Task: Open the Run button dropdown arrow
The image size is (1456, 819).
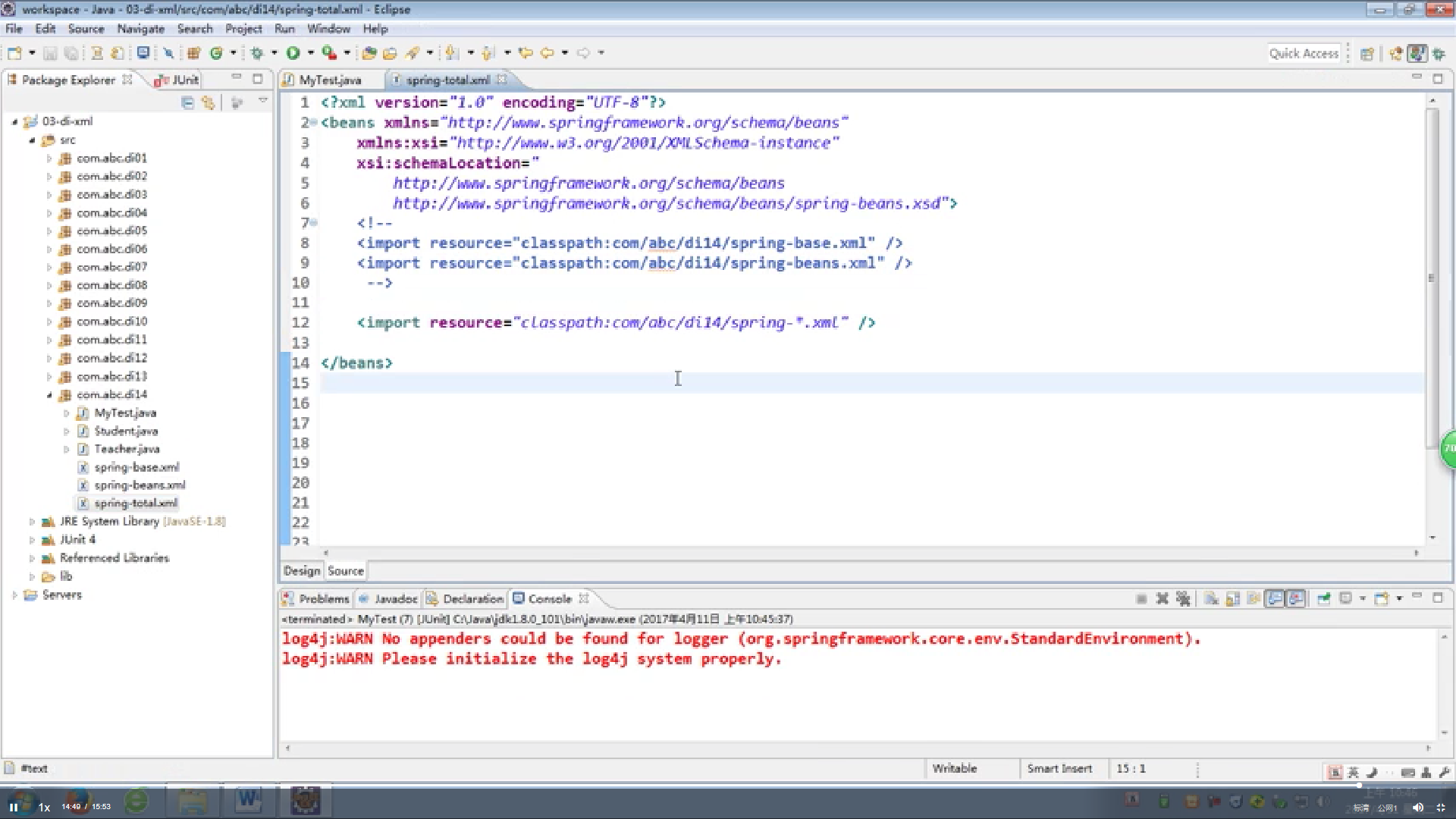Action: (x=310, y=53)
